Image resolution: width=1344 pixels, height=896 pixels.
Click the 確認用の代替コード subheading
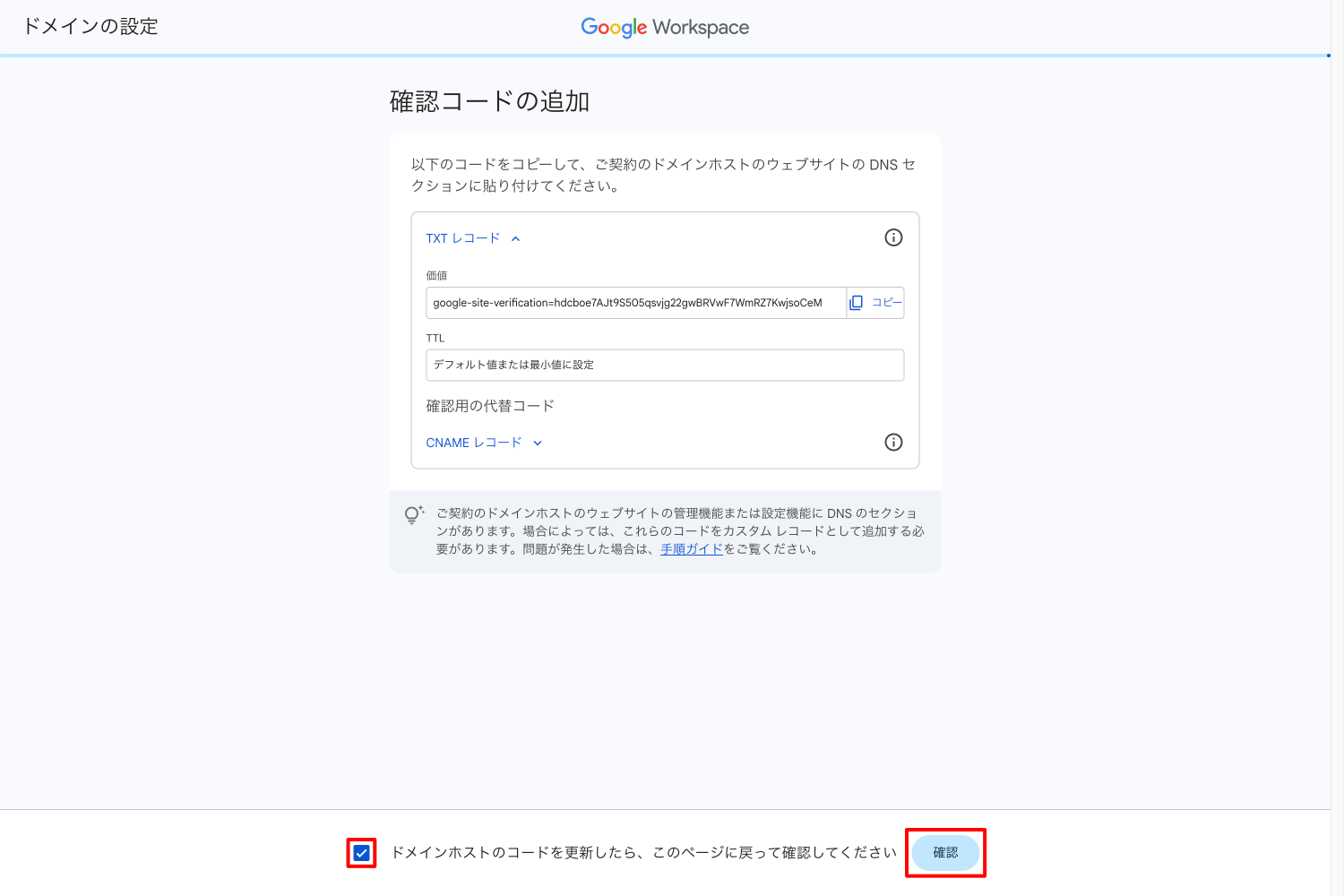490,406
